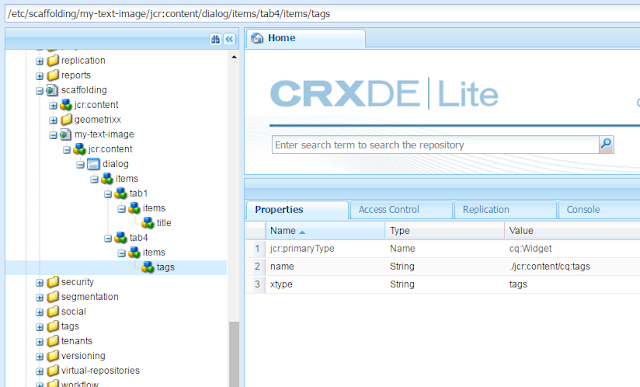Focus the repository search term field
This screenshot has height=387, width=640.
pos(436,145)
